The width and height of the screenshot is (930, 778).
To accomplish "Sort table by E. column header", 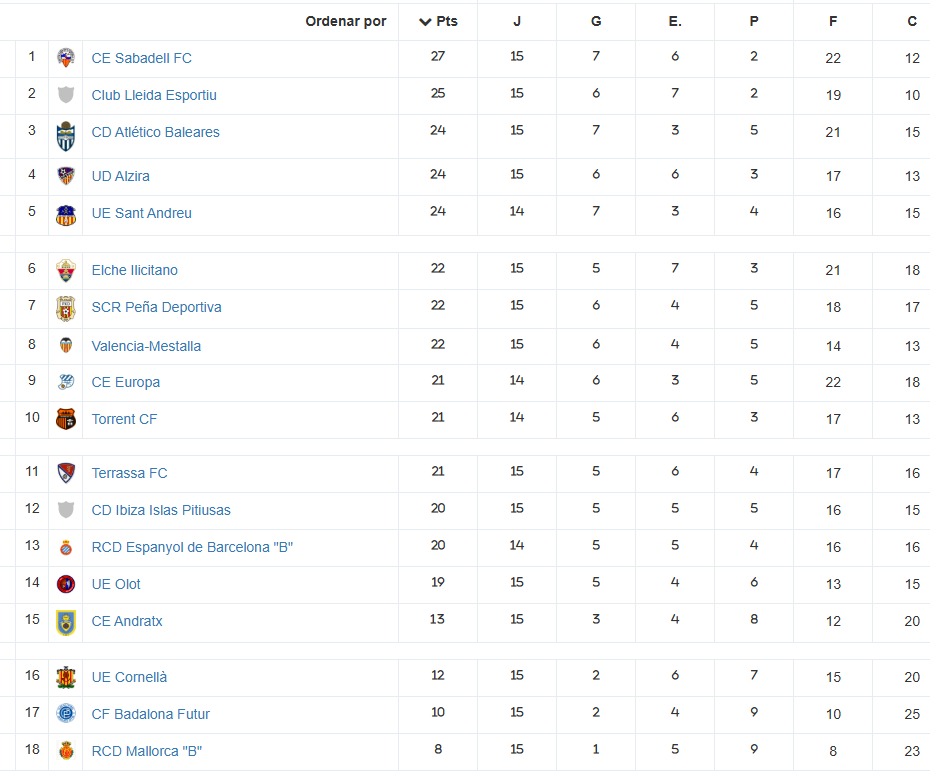I will [675, 21].
